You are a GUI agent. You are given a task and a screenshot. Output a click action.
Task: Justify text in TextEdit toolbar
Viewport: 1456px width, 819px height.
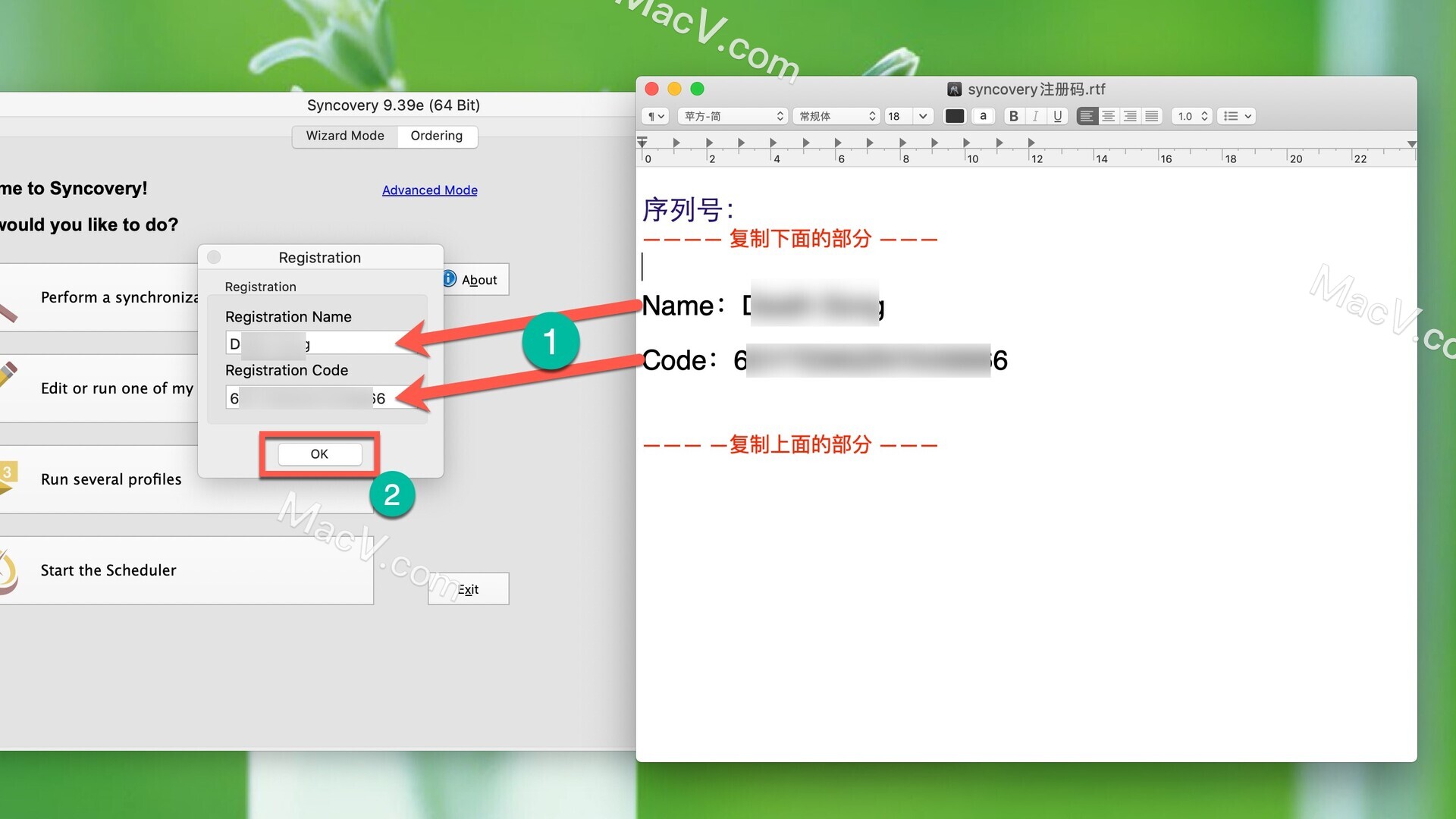tap(1151, 116)
